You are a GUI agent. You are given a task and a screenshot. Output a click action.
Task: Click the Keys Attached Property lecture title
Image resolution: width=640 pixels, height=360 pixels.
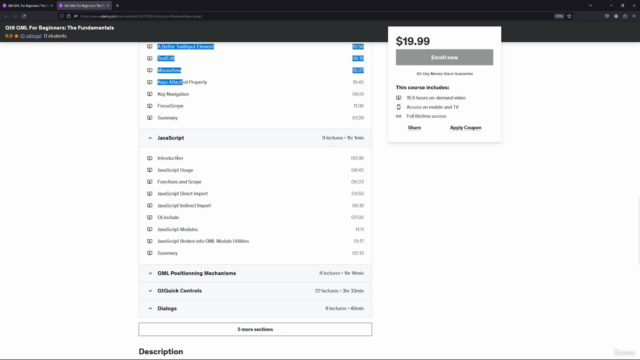click(182, 82)
